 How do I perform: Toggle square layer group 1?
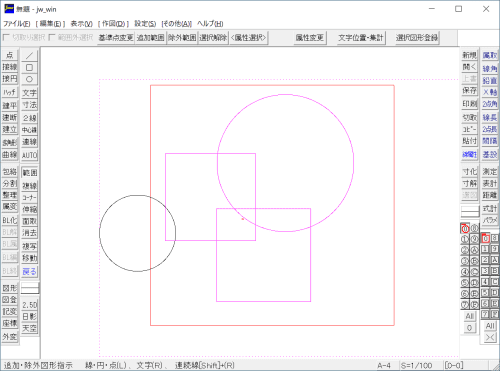point(485,249)
